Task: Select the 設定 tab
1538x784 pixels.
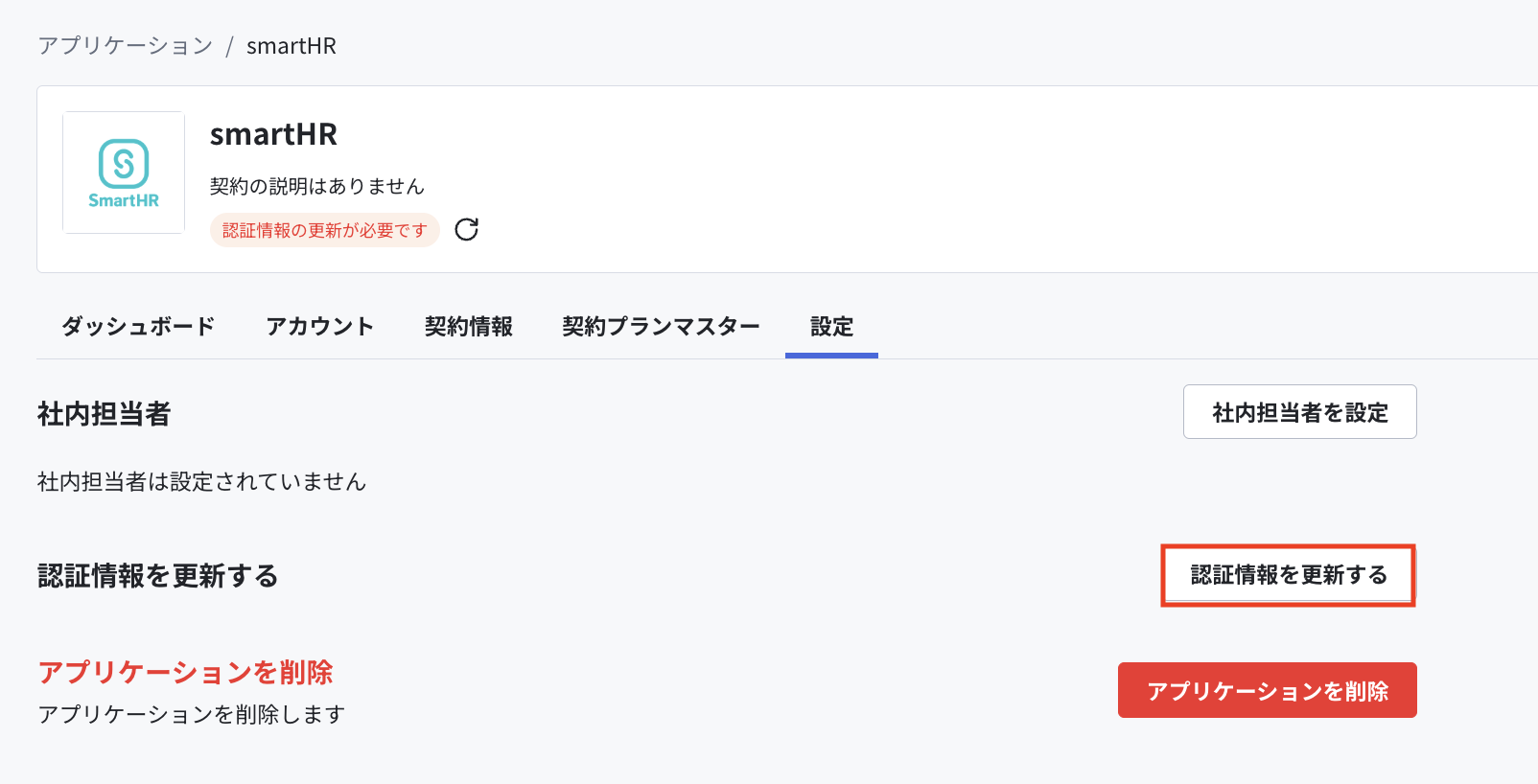Action: click(x=831, y=327)
